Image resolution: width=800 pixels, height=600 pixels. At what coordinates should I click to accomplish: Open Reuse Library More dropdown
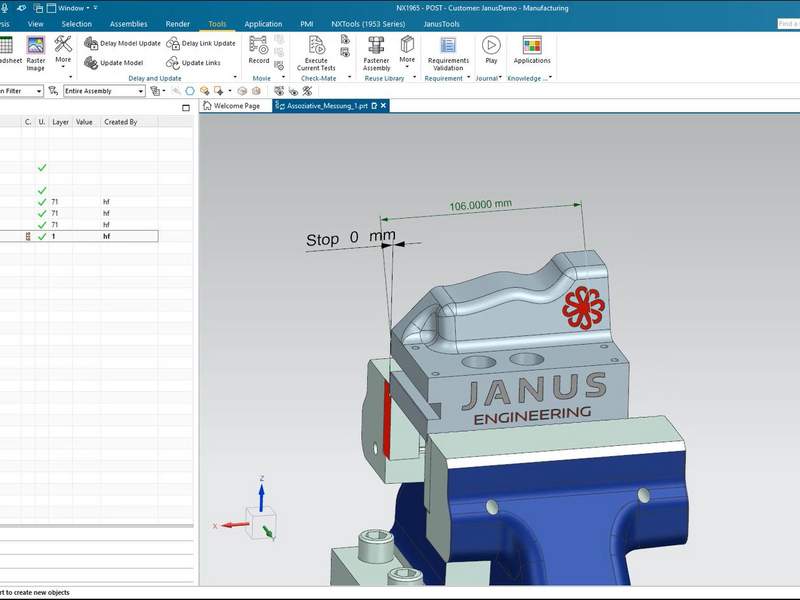click(x=407, y=51)
